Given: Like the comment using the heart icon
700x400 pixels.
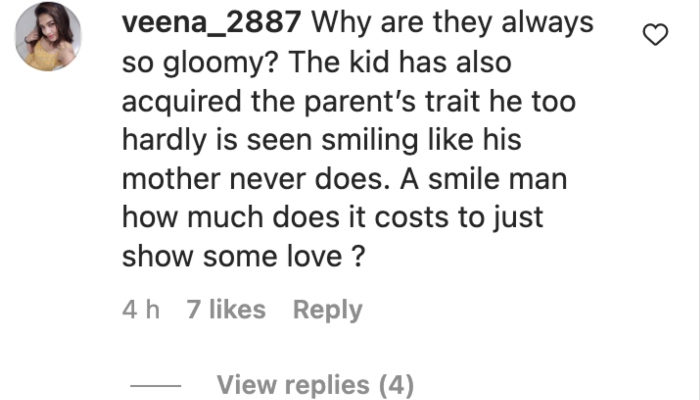Looking at the screenshot, I should click(654, 37).
